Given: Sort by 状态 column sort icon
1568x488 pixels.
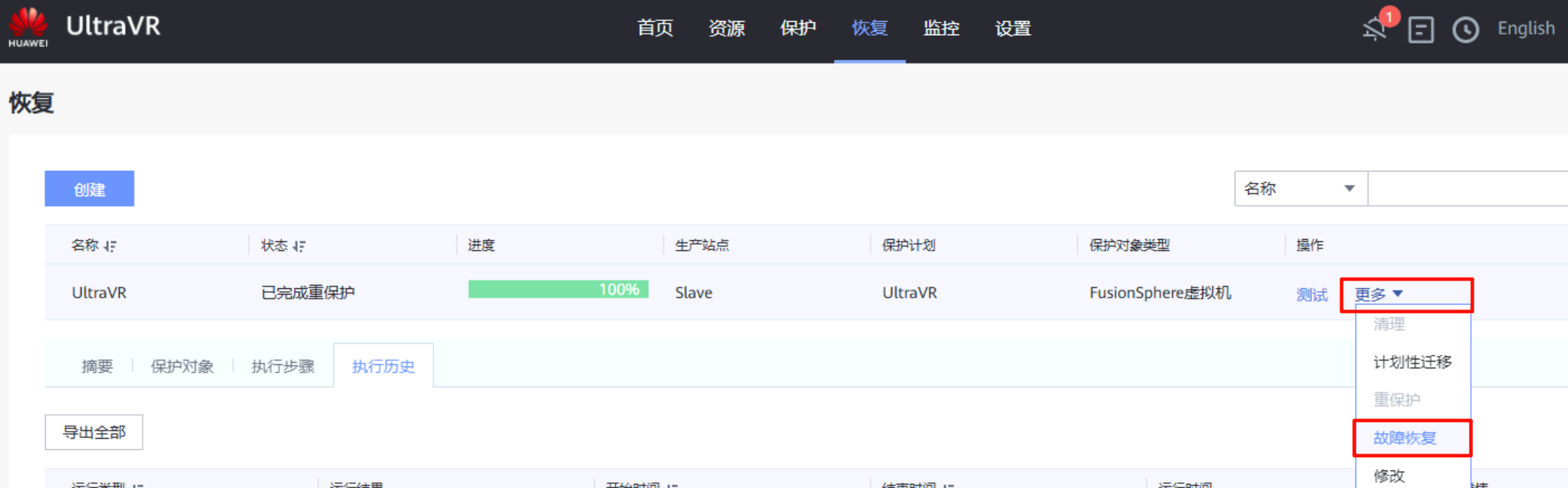Looking at the screenshot, I should 300,246.
